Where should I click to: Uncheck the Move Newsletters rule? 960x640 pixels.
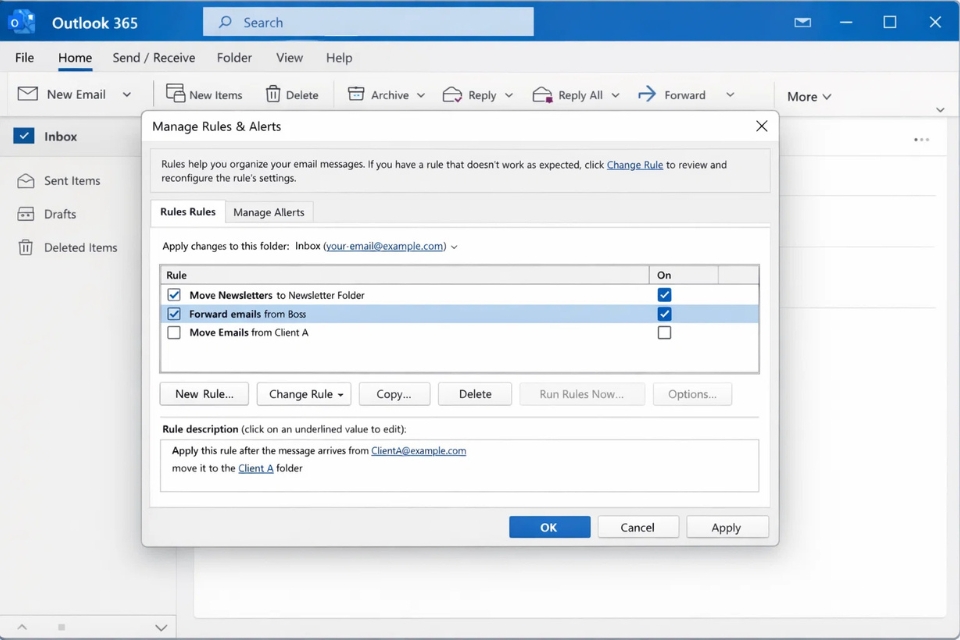point(174,295)
